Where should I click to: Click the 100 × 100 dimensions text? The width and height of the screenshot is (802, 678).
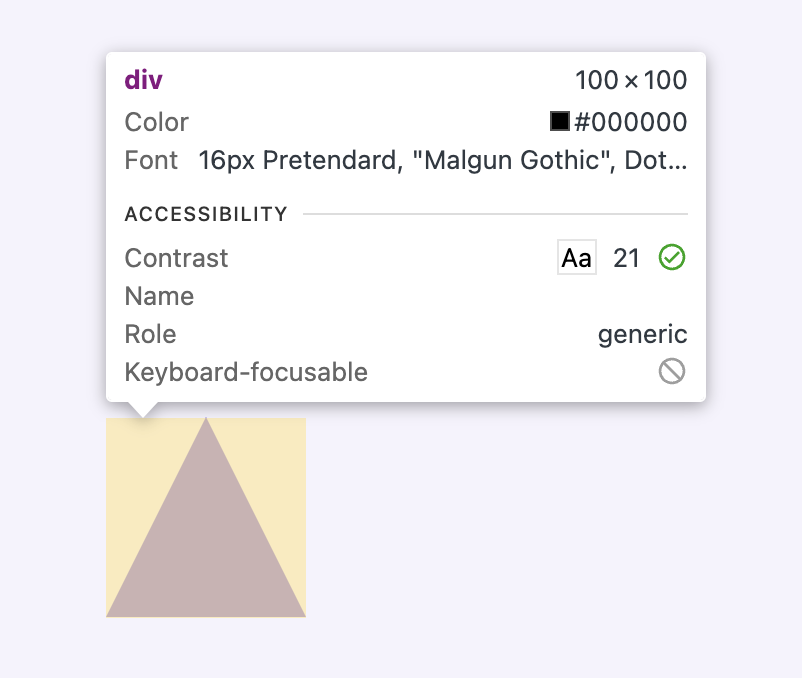tap(631, 80)
